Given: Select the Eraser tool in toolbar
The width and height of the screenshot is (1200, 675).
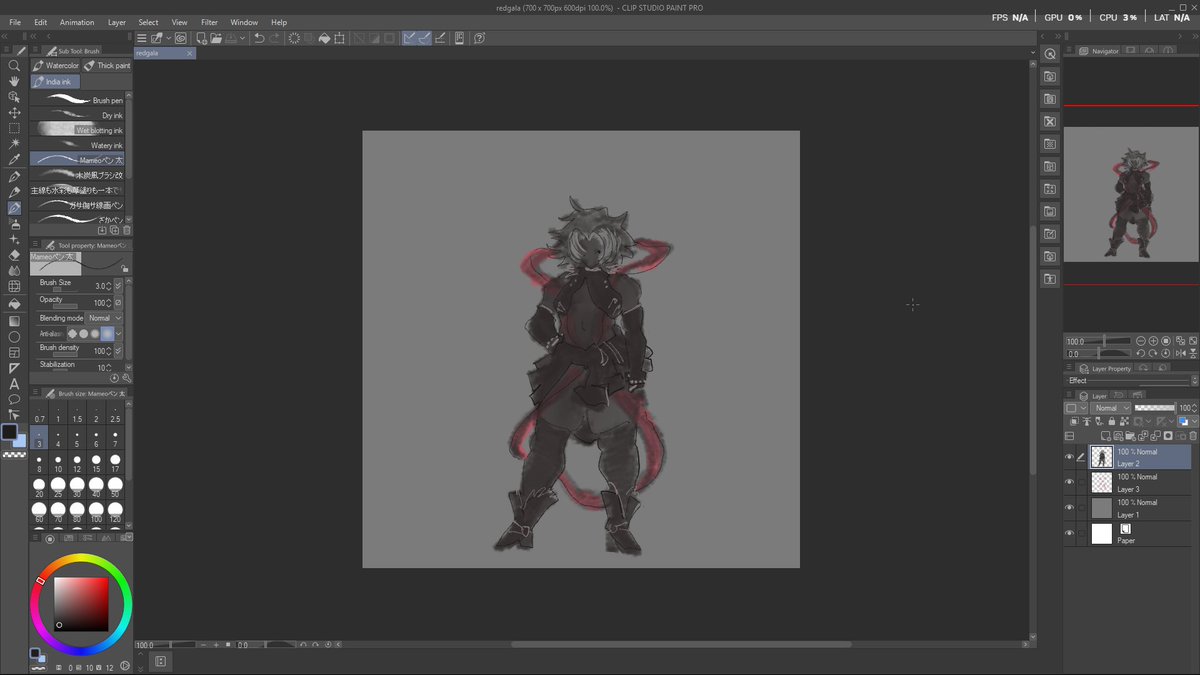Looking at the screenshot, I should [14, 255].
